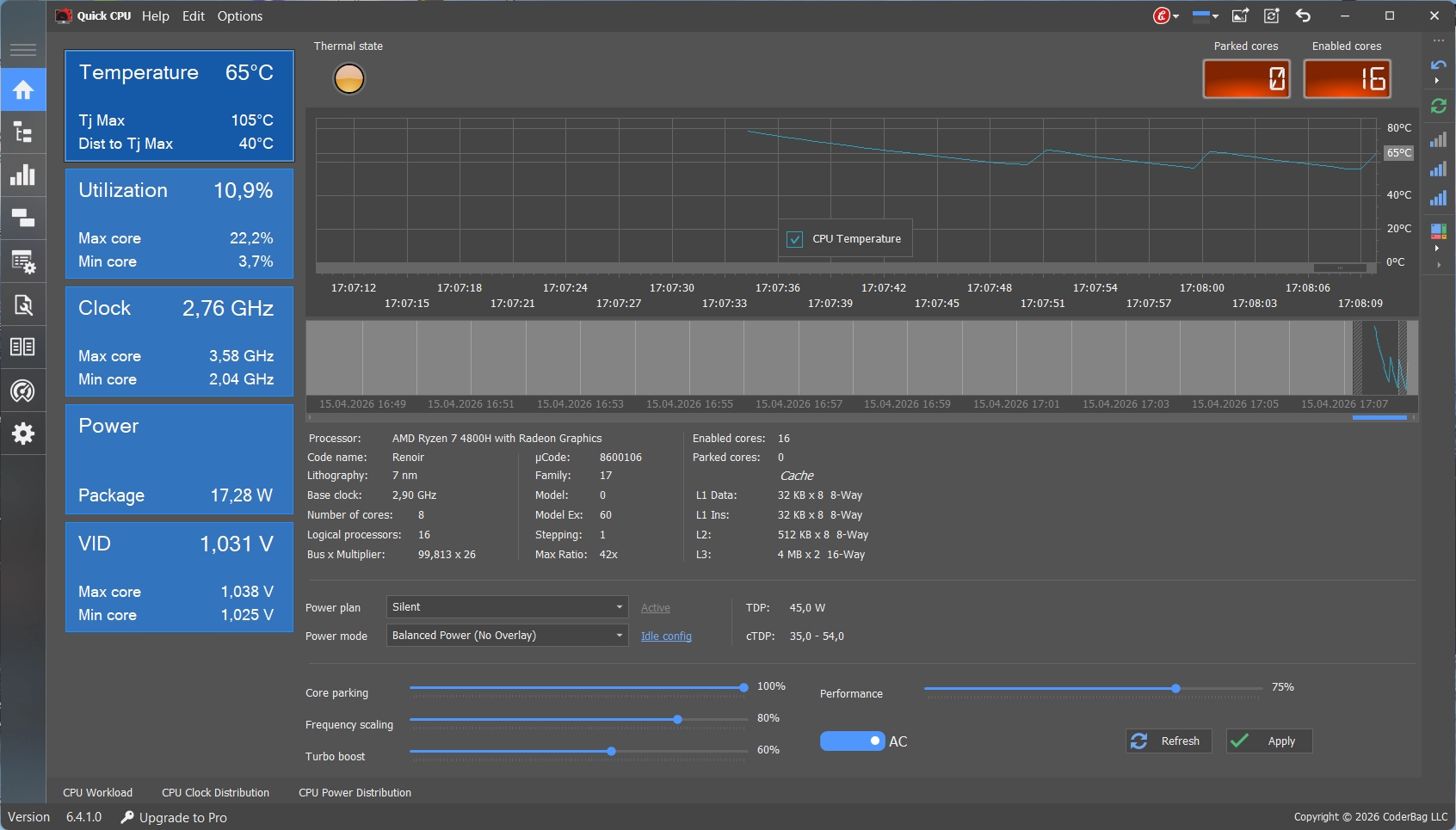This screenshot has height=830, width=1456.
Task: Open the bar chart view in the sidebar
Action: click(23, 175)
